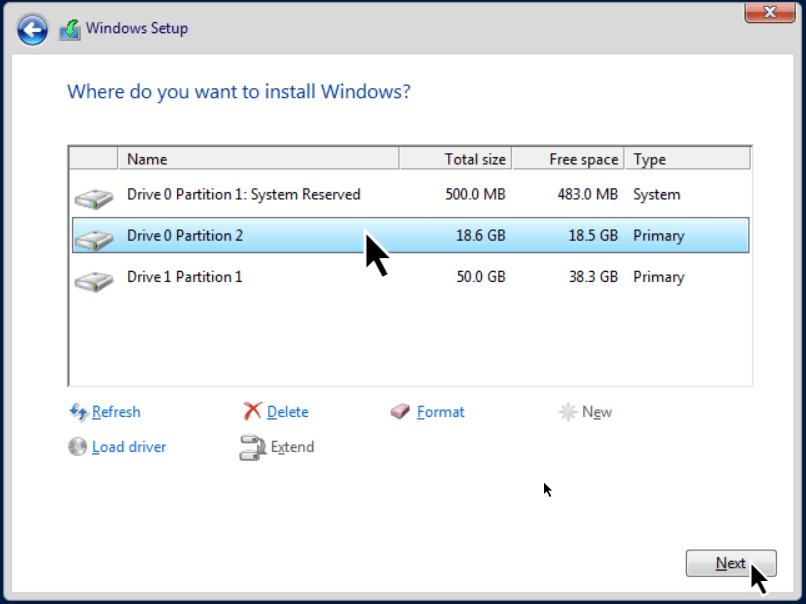
Task: Click the Windows Setup title text
Action: point(137,28)
